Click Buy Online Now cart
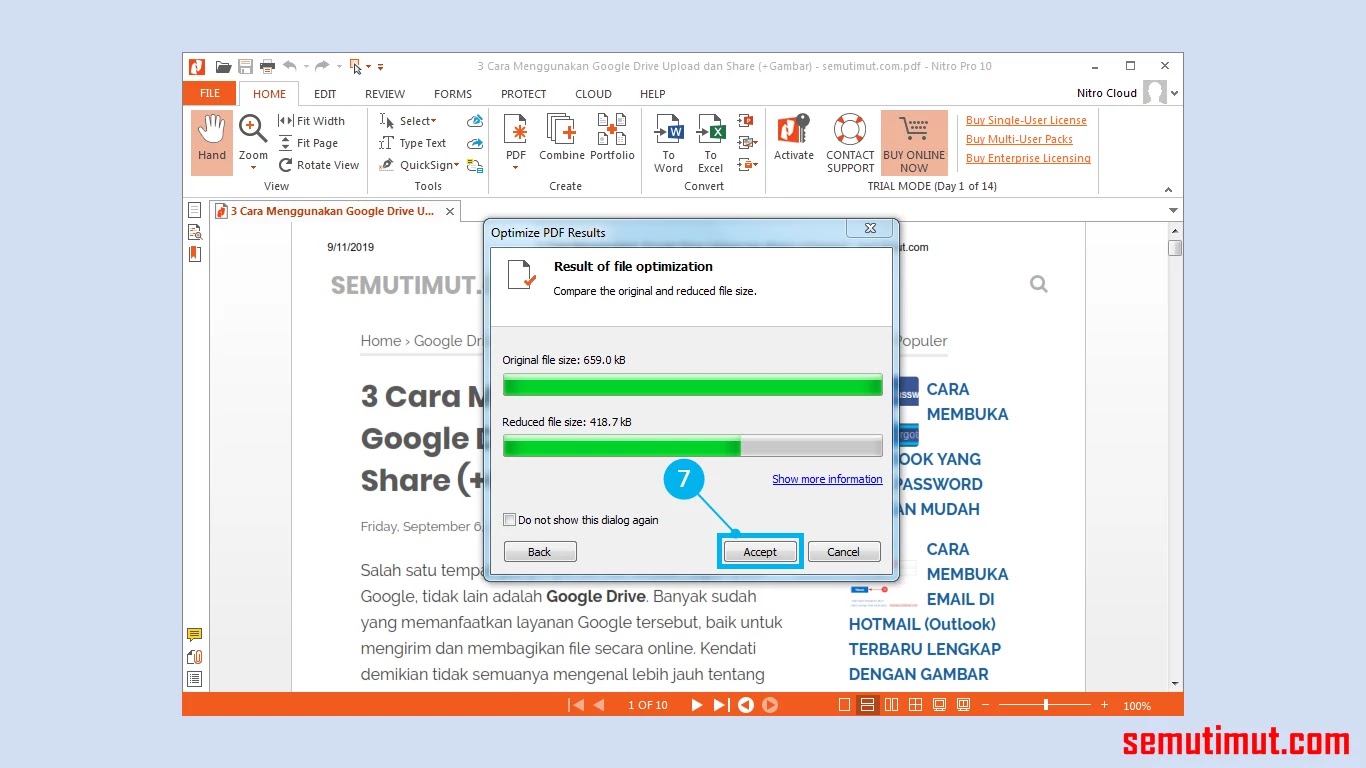The width and height of the screenshot is (1366, 768). (x=914, y=142)
